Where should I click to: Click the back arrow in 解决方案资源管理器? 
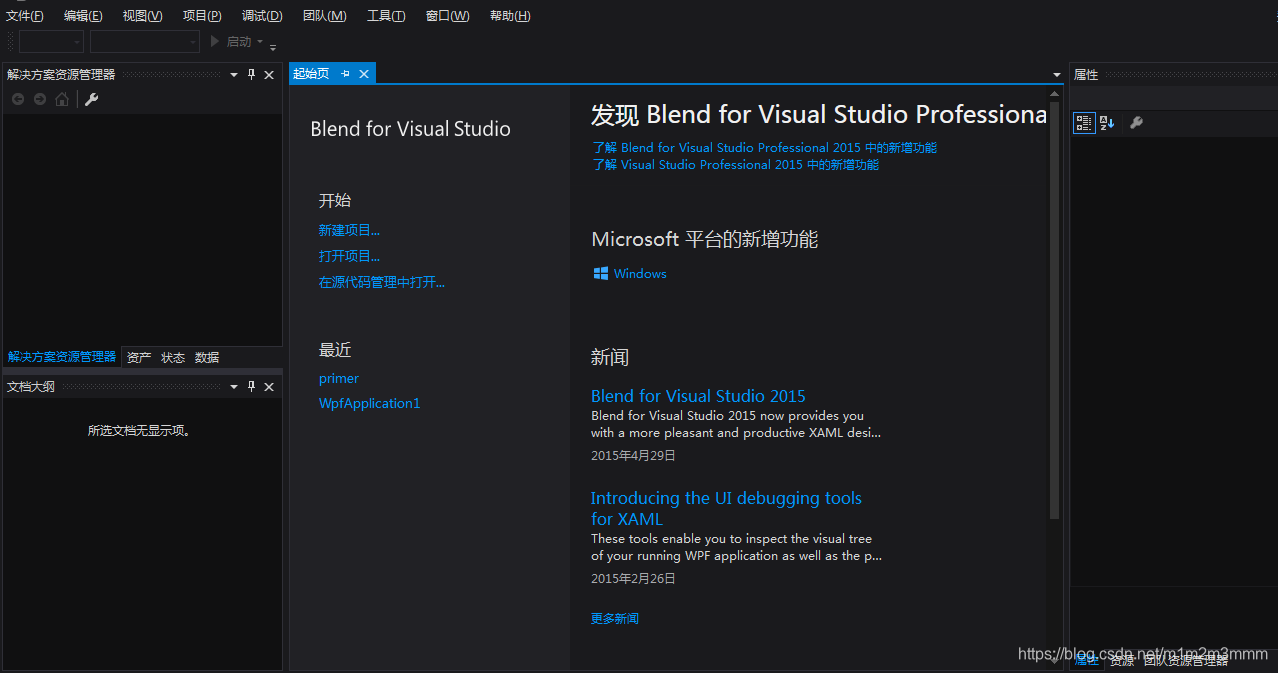17,99
